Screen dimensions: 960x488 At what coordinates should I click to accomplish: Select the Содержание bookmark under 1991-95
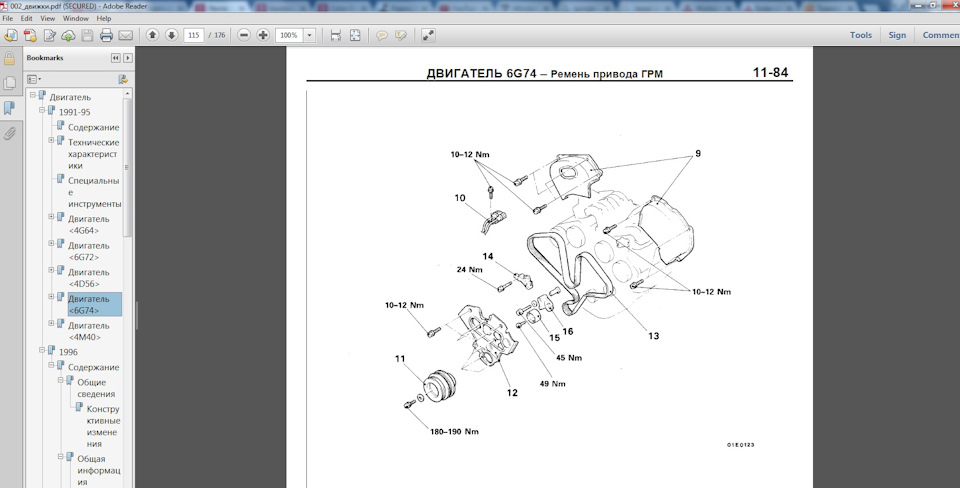(x=94, y=127)
